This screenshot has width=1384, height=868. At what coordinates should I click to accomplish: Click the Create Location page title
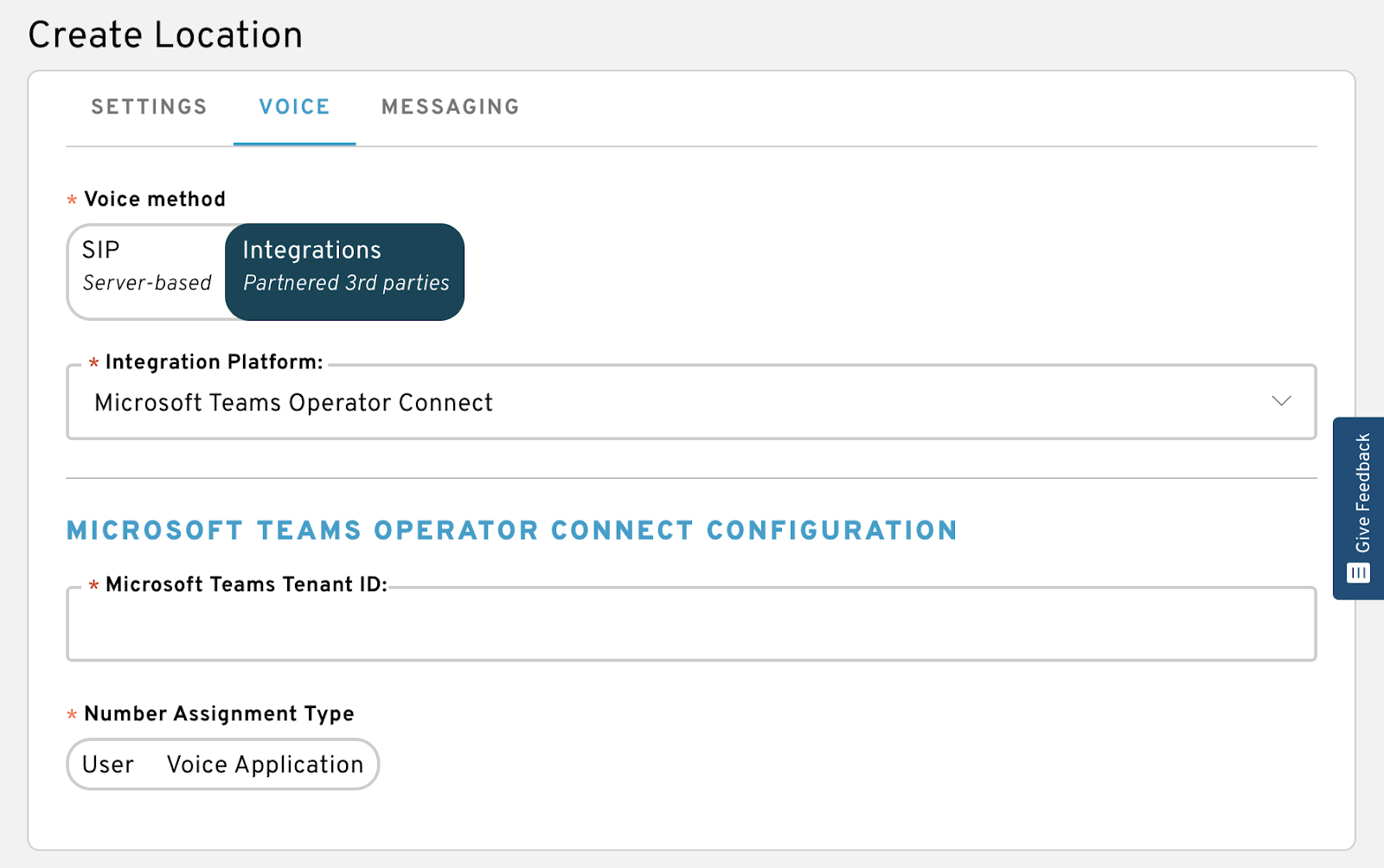165,35
